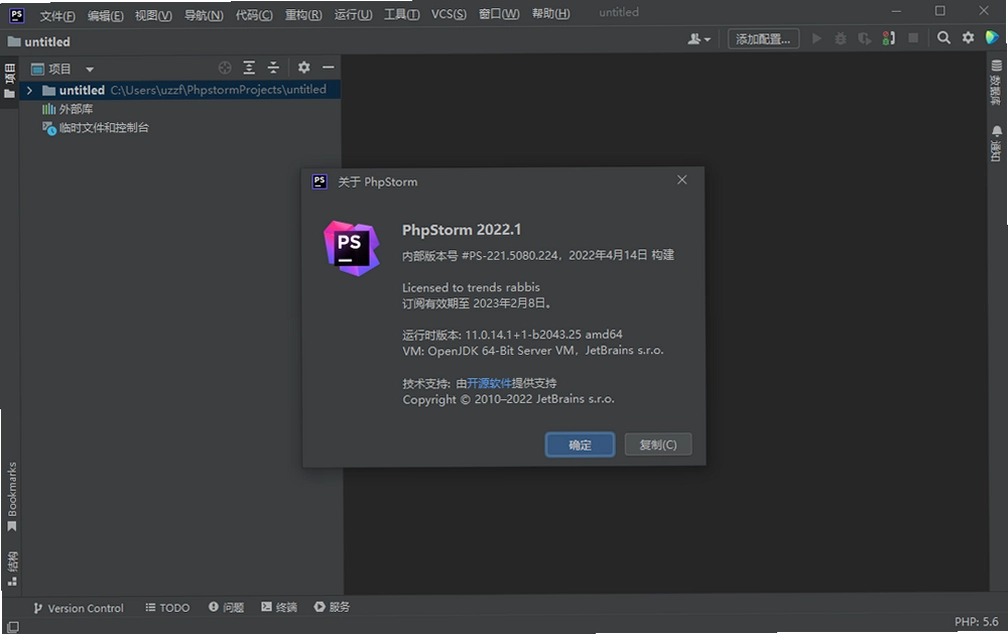1008x634 pixels.
Task: Open the Code (代码) menu
Action: pyautogui.click(x=254, y=15)
